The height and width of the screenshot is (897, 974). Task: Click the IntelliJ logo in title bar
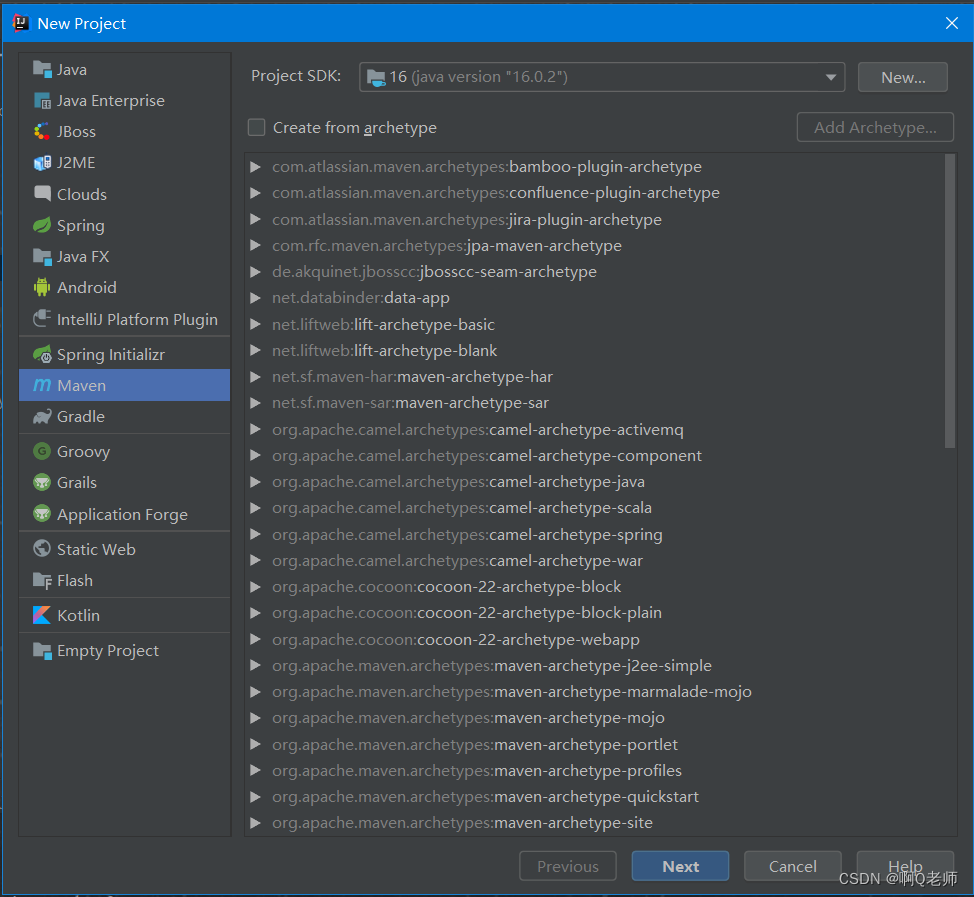tap(20, 23)
